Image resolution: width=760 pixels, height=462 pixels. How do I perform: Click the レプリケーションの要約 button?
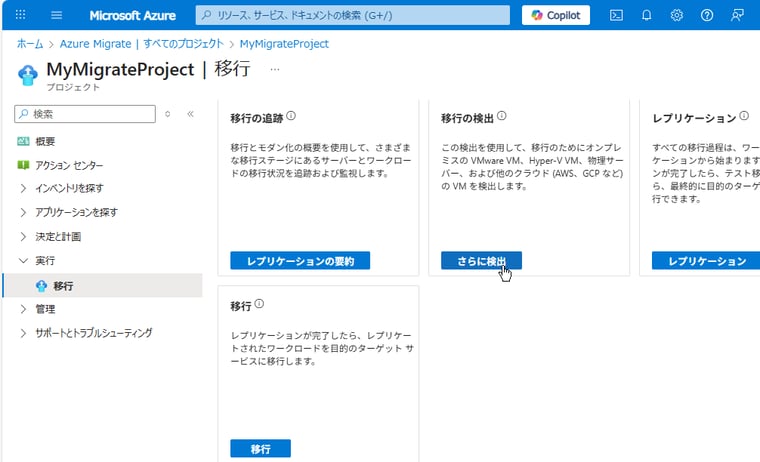[300, 261]
